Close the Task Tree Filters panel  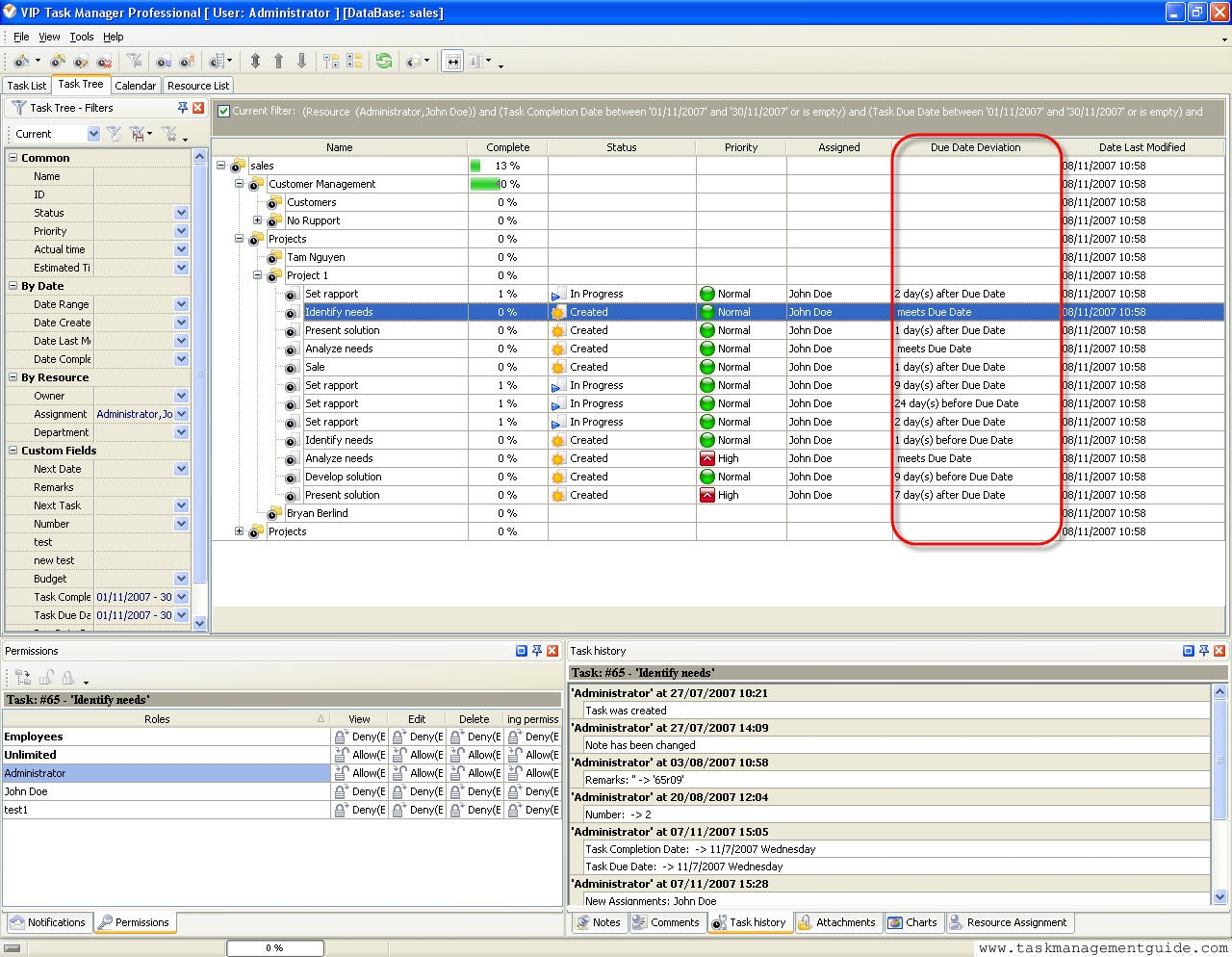point(198,108)
